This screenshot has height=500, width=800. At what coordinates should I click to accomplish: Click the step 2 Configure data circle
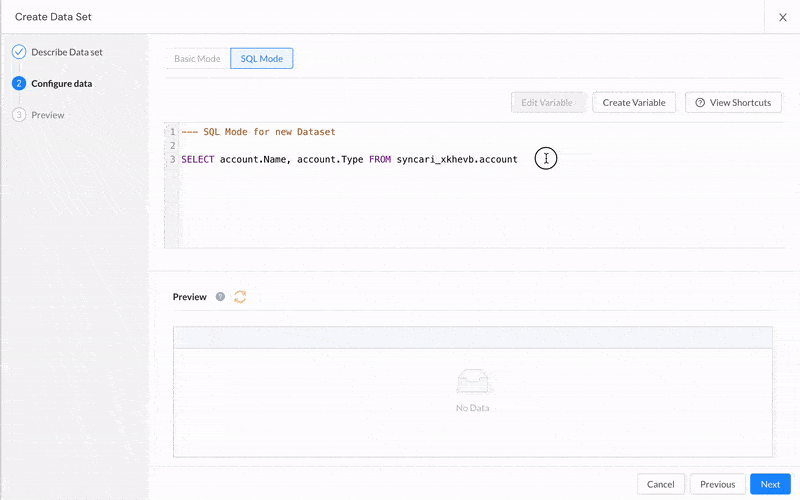[x=19, y=83]
